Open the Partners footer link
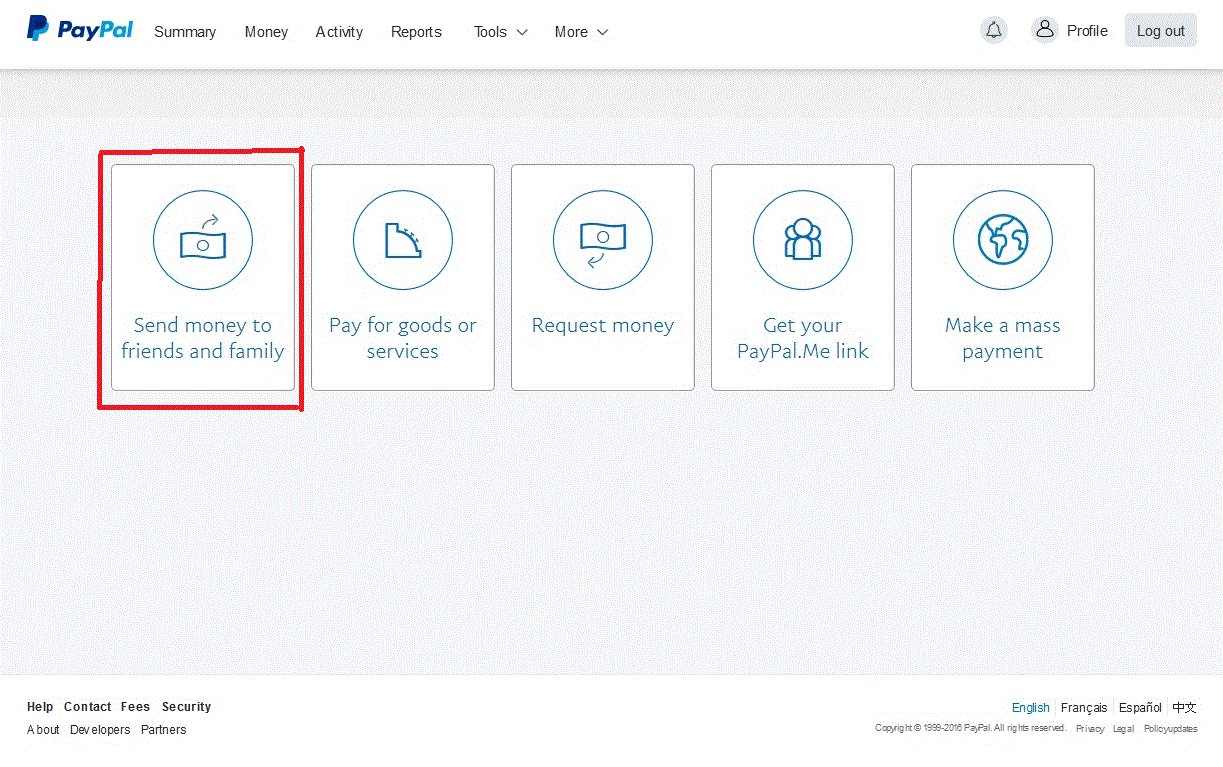This screenshot has height=767, width=1223. tap(164, 730)
